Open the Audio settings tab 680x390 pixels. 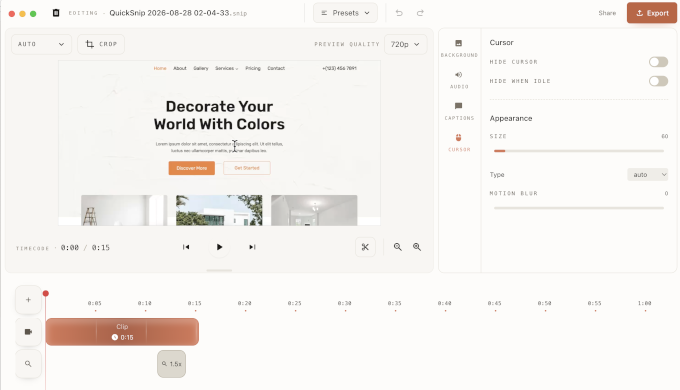click(459, 80)
